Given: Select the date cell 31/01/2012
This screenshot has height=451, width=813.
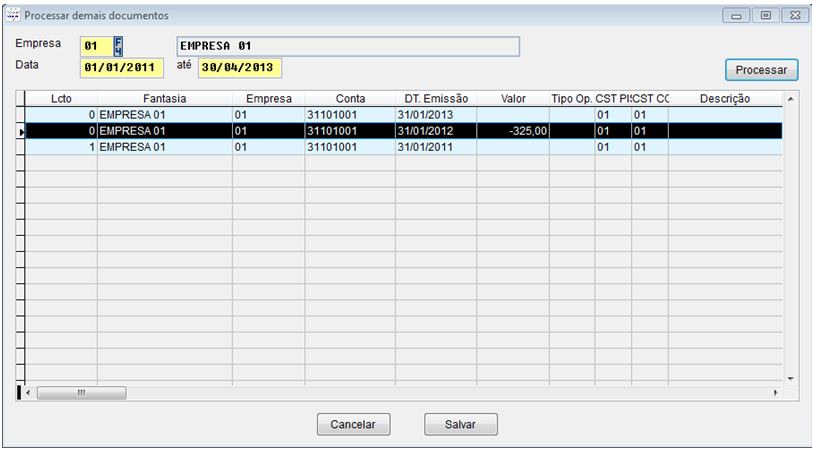Looking at the screenshot, I should pos(436,131).
